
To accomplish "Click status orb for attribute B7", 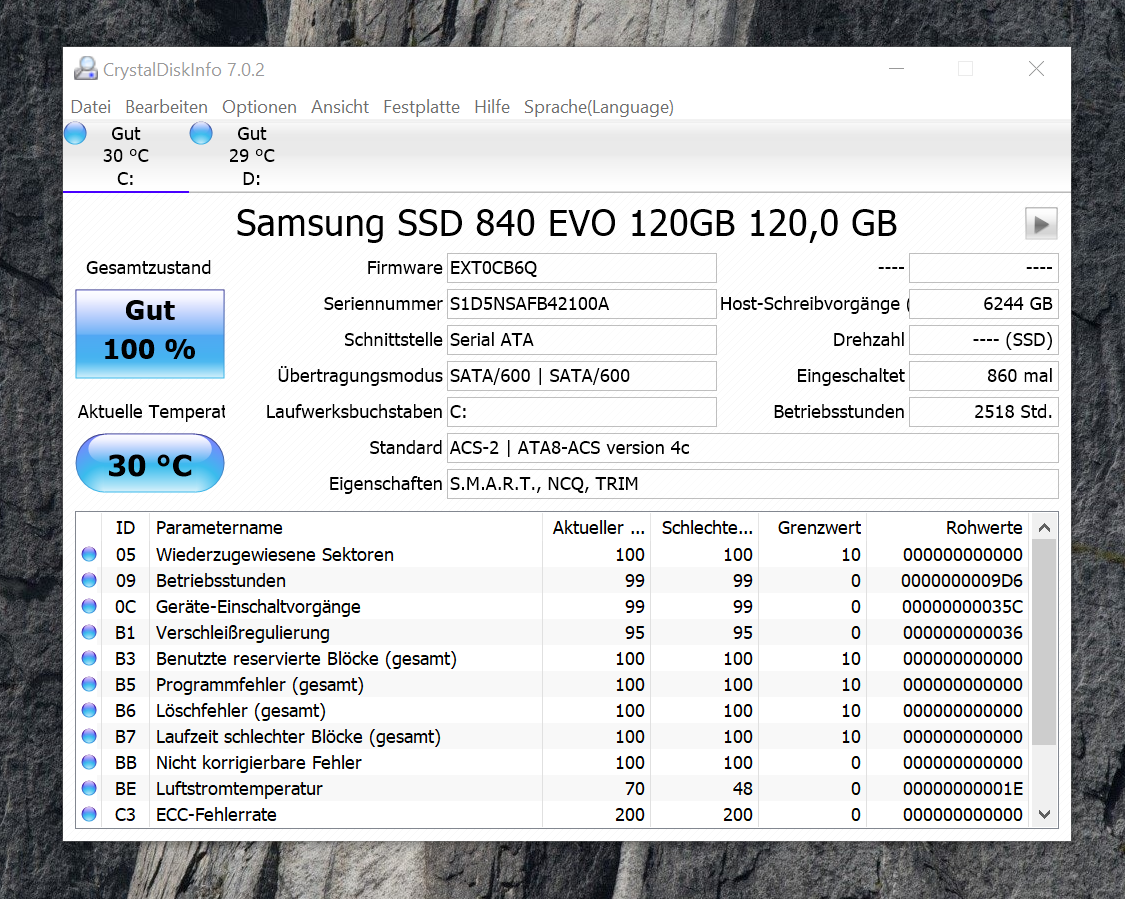I will click(x=89, y=736).
